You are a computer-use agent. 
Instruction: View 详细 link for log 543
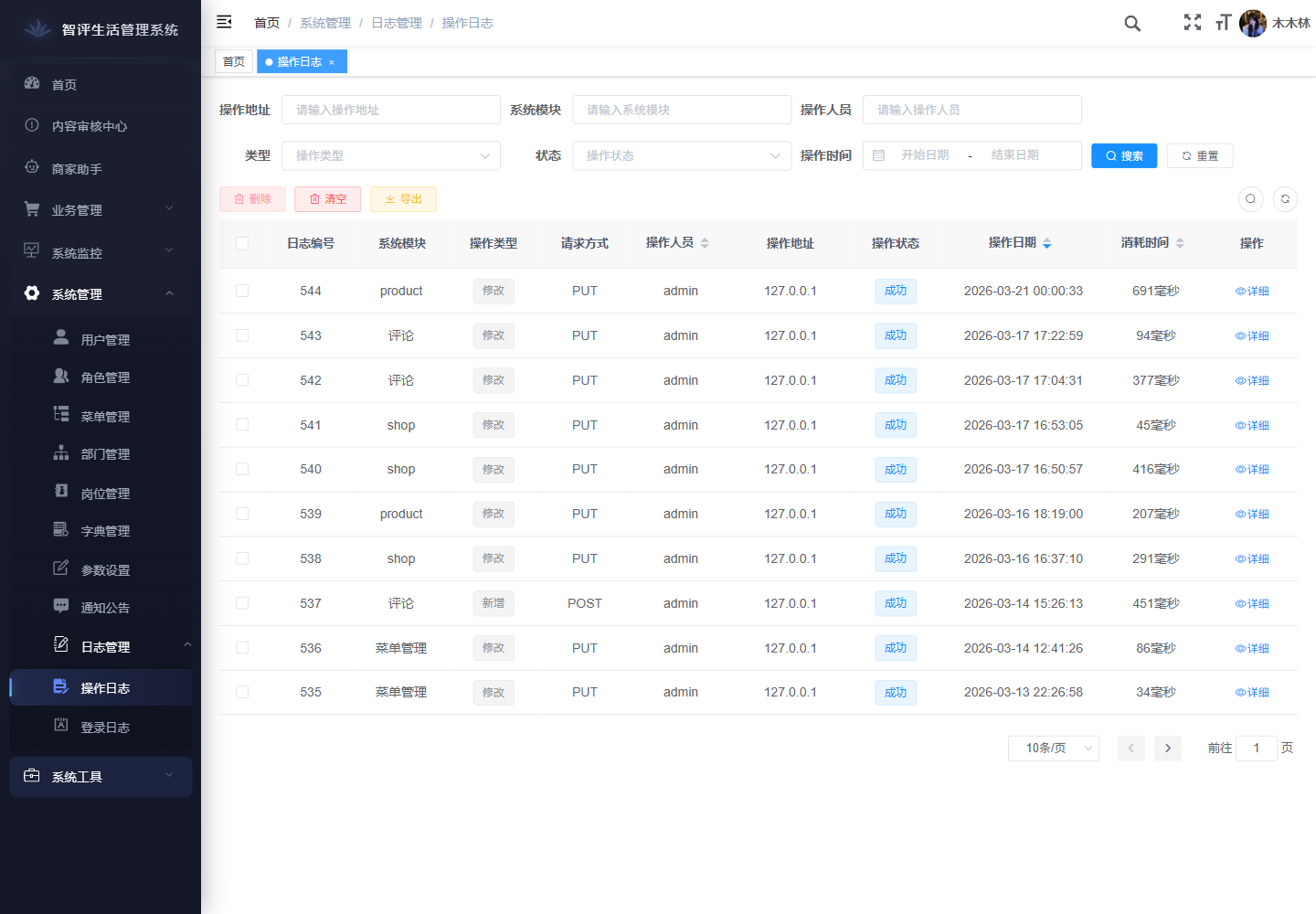pyautogui.click(x=1252, y=335)
